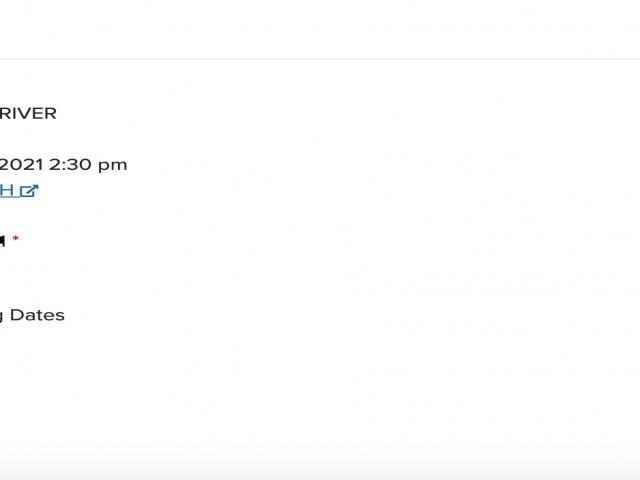The width and height of the screenshot is (640, 480).
Task: Click the gray strip at page bottom
Action: (x=320, y=473)
